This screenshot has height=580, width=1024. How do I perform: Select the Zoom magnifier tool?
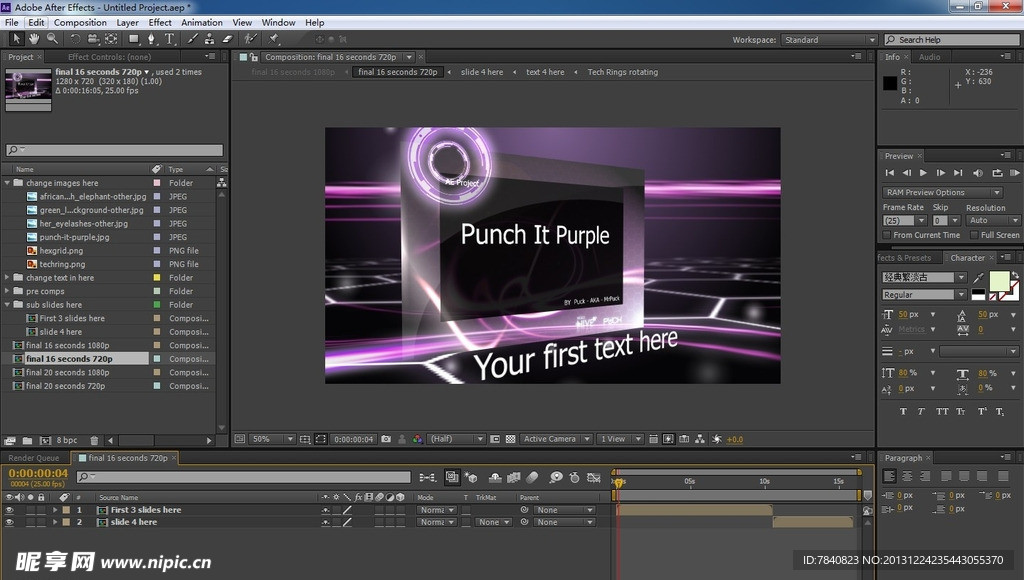(52, 39)
